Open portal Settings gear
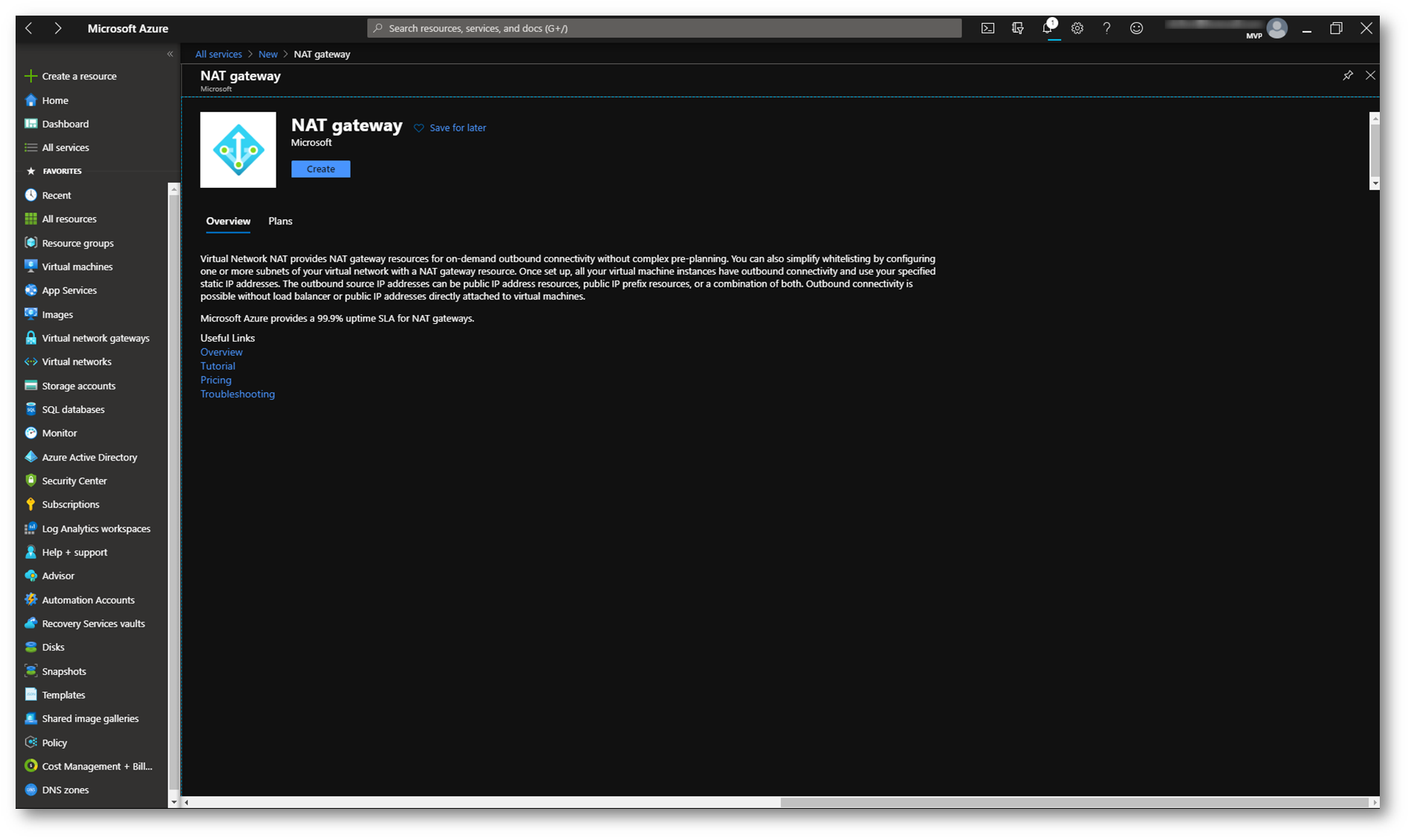1411x840 pixels. tap(1077, 28)
